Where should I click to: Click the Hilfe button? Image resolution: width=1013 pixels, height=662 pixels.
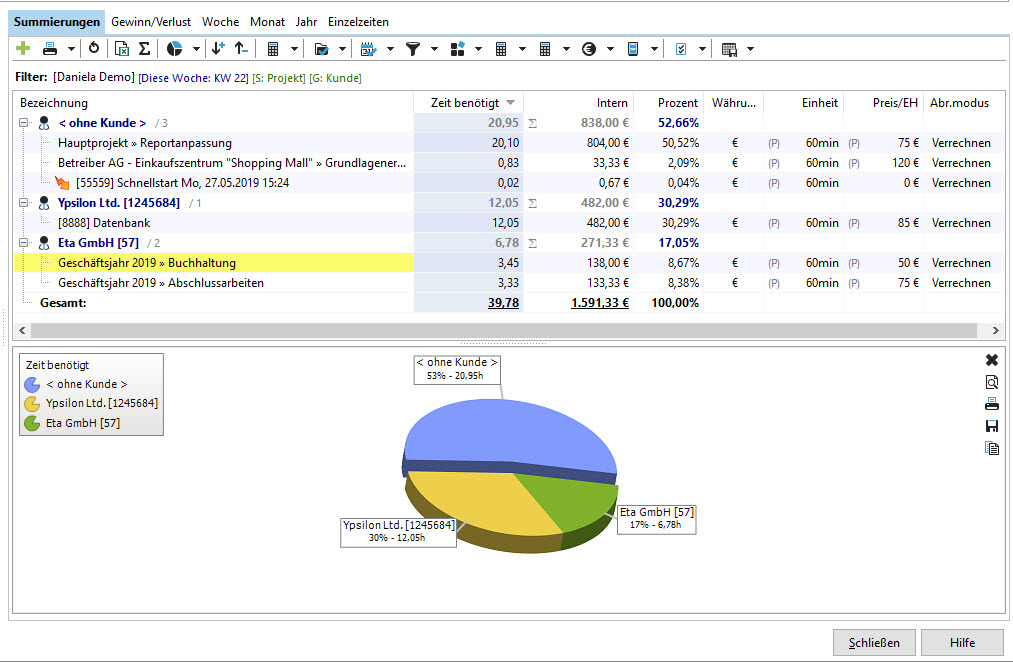[x=963, y=643]
